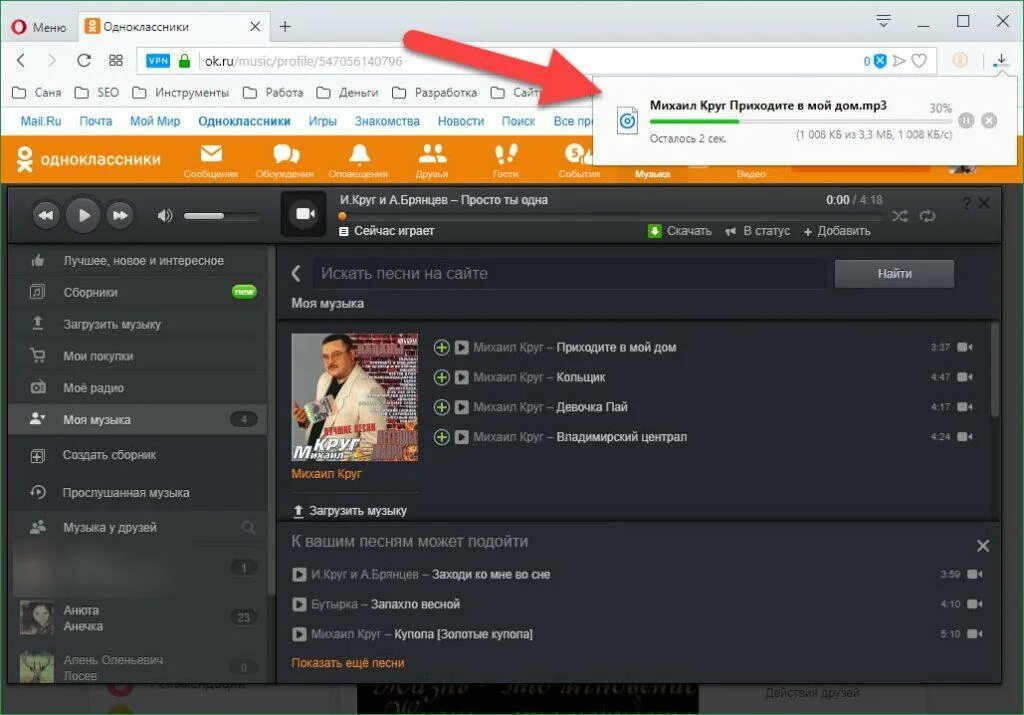The width and height of the screenshot is (1024, 715).
Task: Reload the current page
Action: [84, 61]
